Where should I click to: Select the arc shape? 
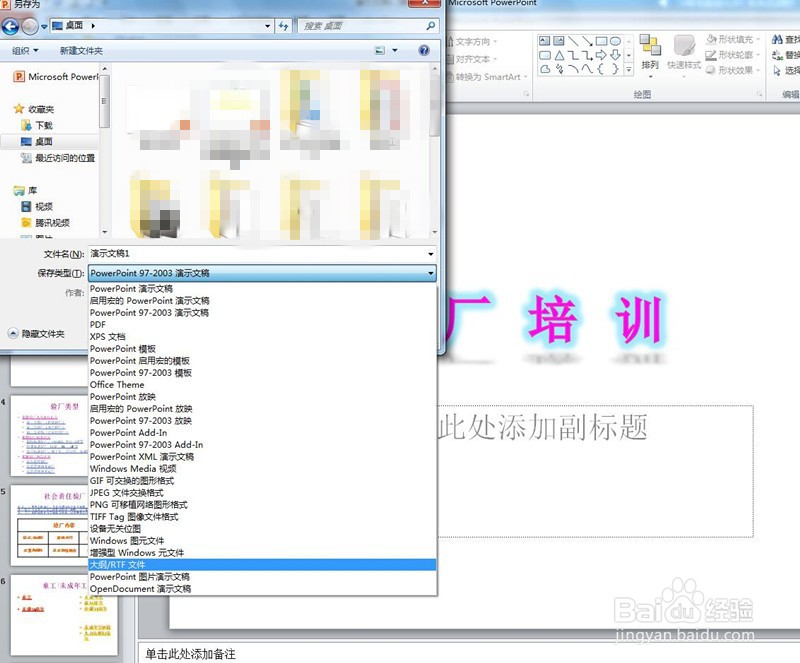(573, 69)
